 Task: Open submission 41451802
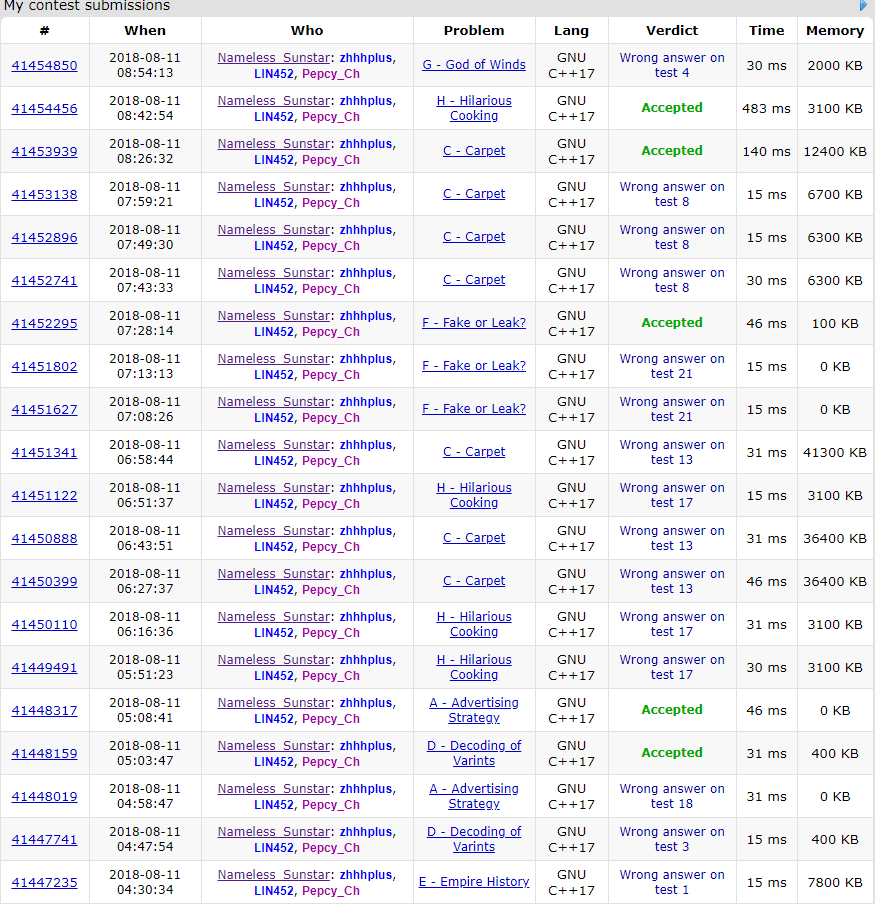click(x=44, y=367)
